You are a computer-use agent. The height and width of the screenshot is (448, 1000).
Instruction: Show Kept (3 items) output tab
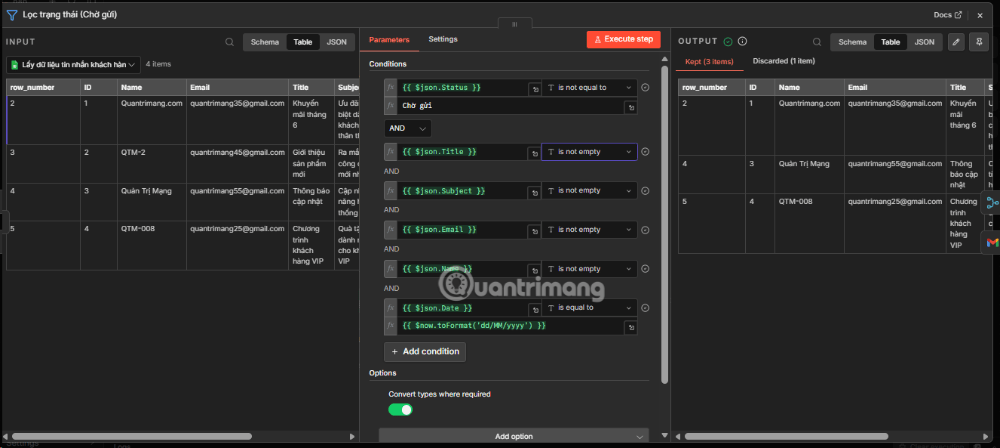click(709, 61)
